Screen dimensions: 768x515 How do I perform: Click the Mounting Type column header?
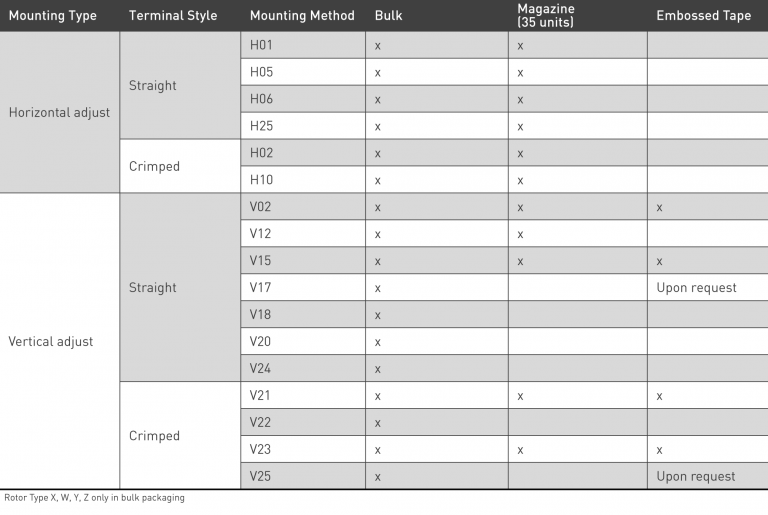pyautogui.click(x=52, y=16)
